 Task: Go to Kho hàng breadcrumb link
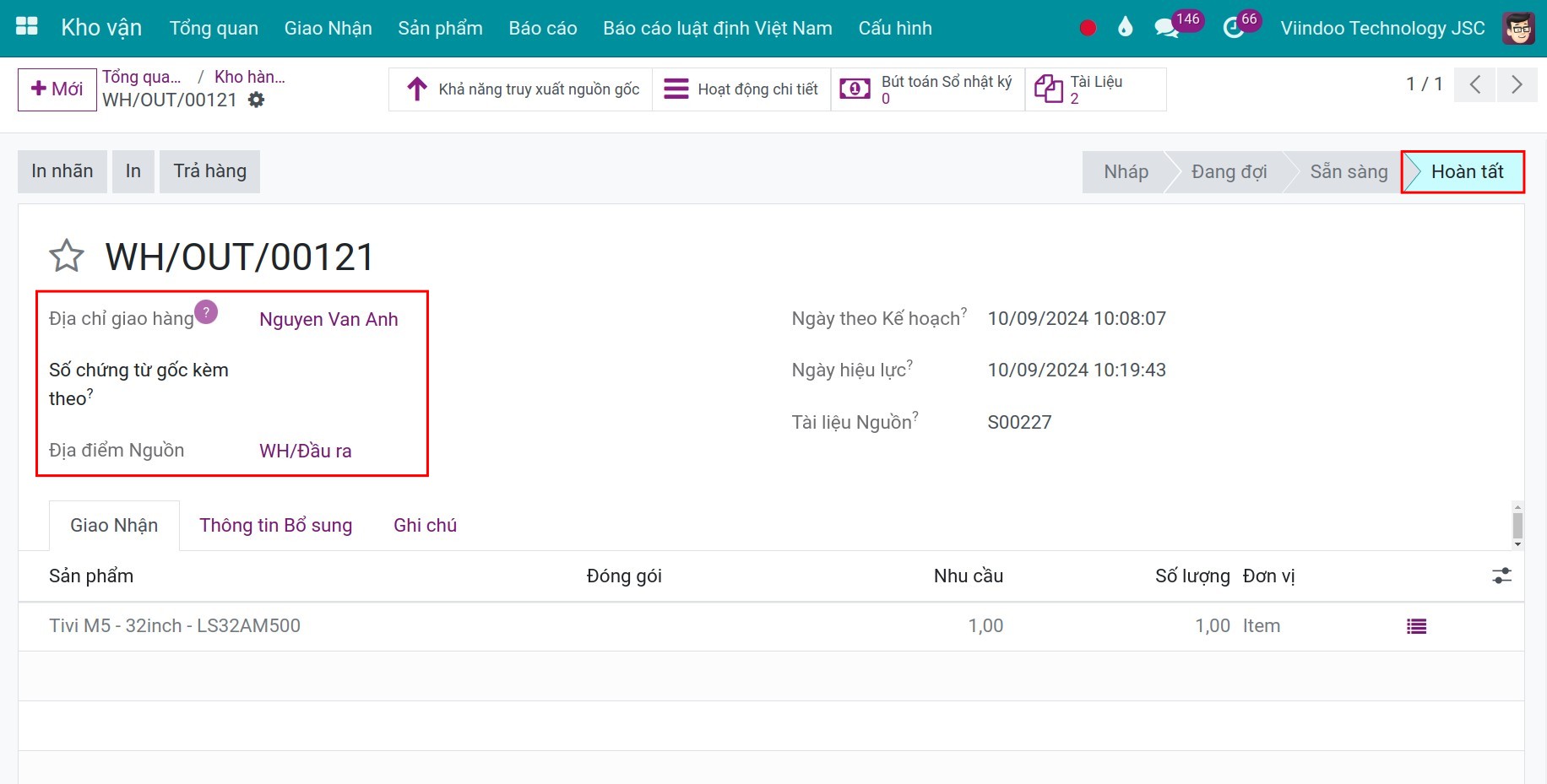tap(250, 77)
